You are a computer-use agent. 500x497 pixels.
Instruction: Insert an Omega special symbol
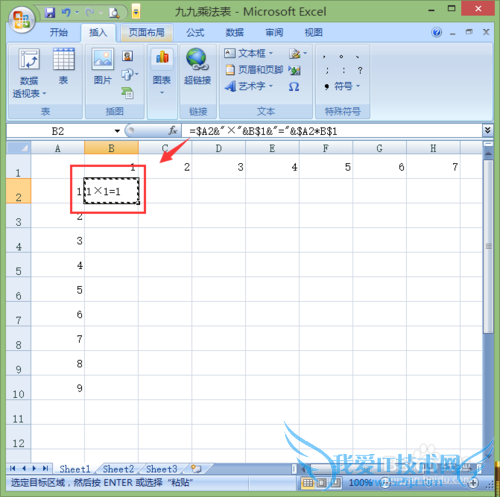click(x=294, y=87)
